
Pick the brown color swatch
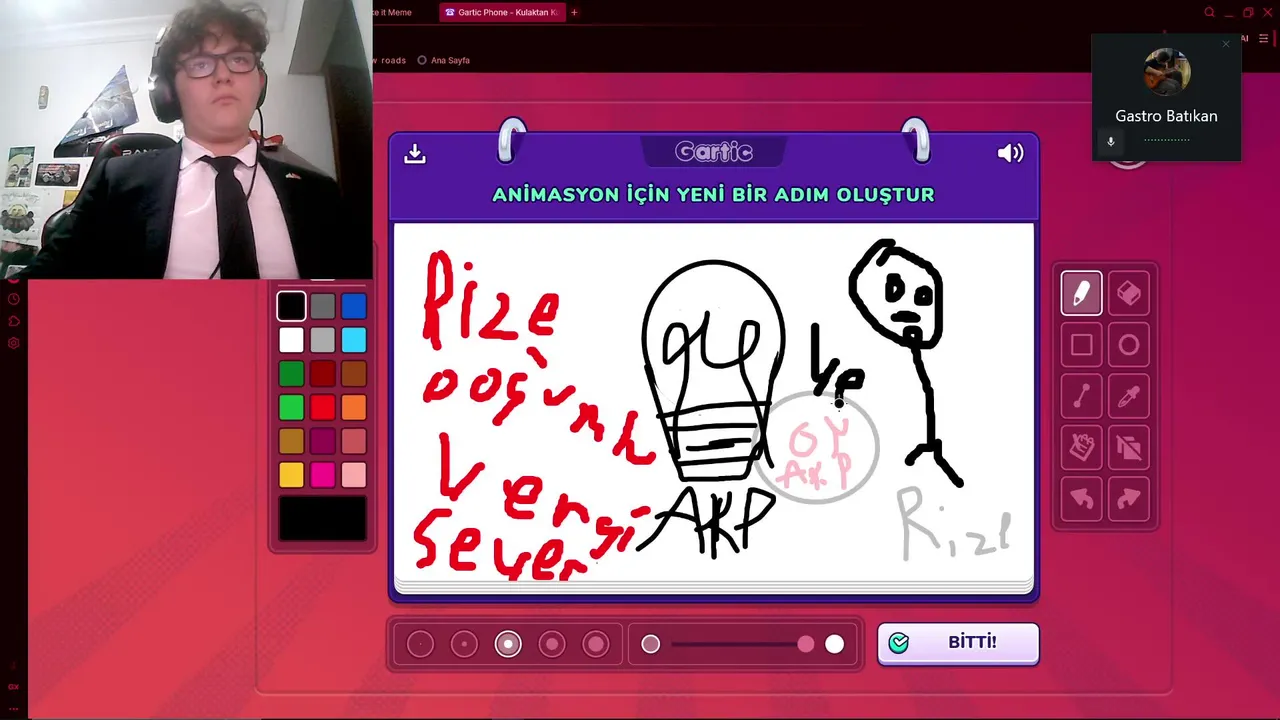pos(354,374)
